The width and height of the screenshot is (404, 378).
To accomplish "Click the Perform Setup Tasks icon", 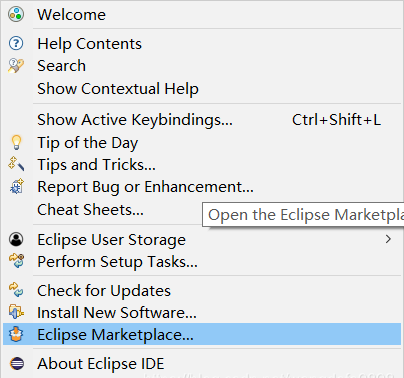I will coord(16,261).
